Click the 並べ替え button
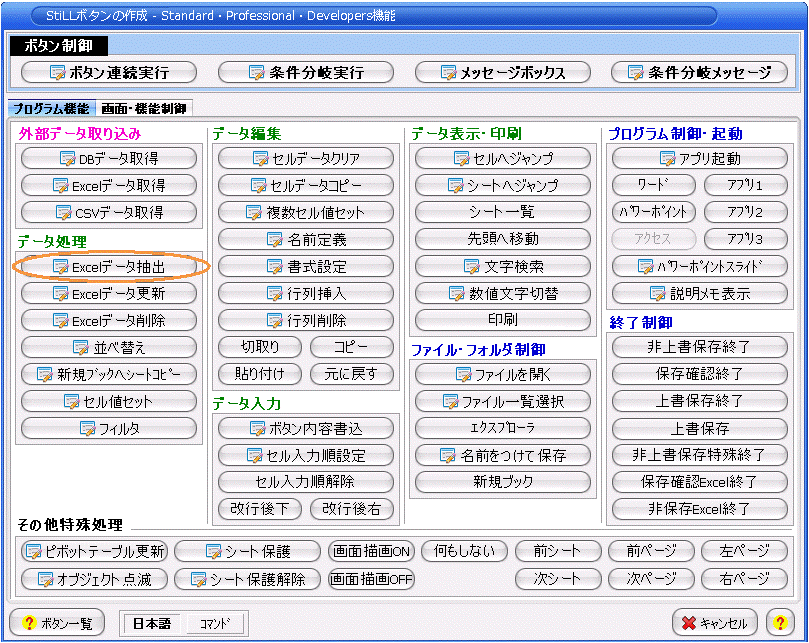 click(109, 347)
